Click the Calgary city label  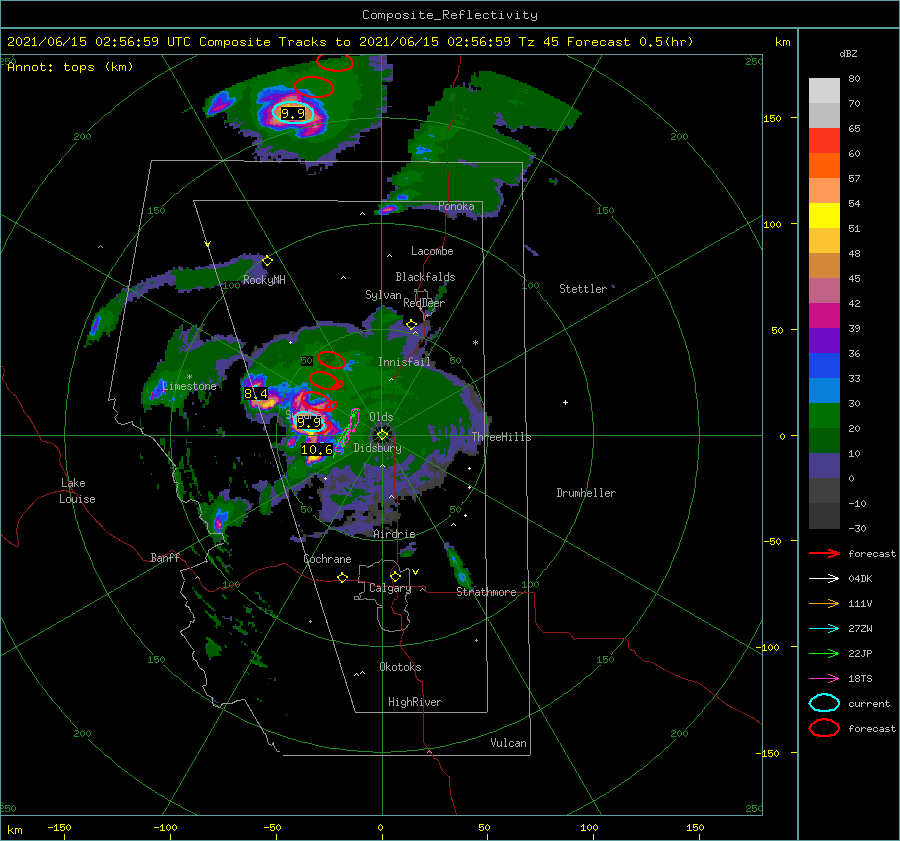click(x=390, y=588)
